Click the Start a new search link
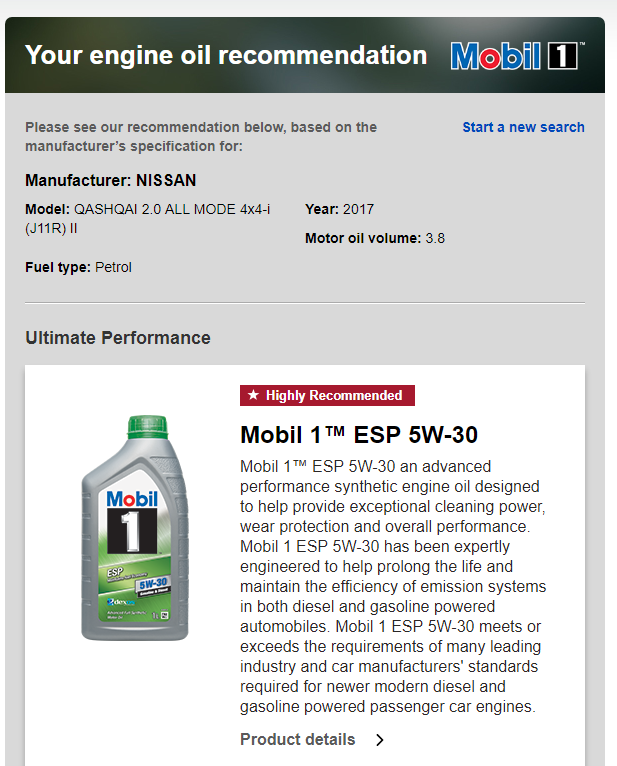This screenshot has width=617, height=766. (523, 127)
